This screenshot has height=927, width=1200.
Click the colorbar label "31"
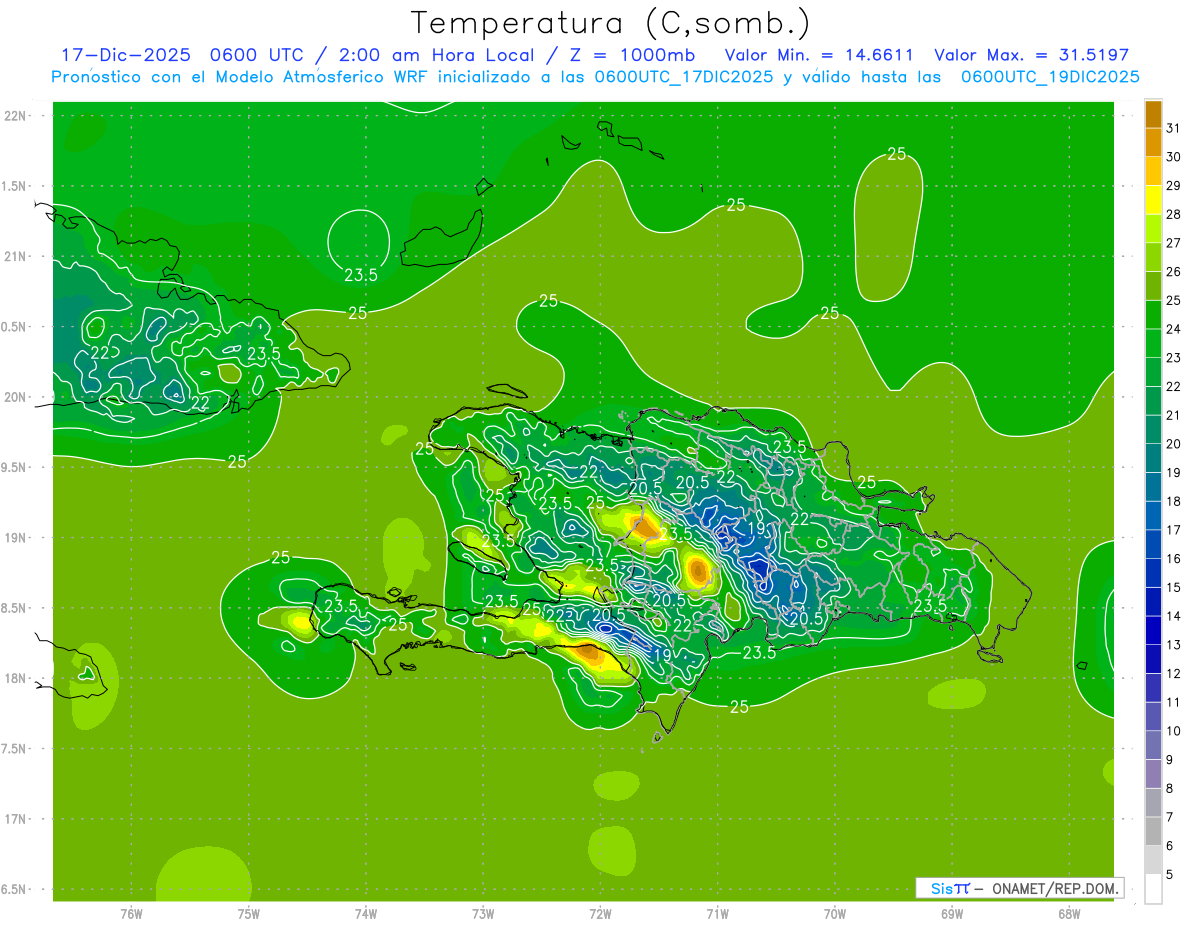coord(1174,128)
